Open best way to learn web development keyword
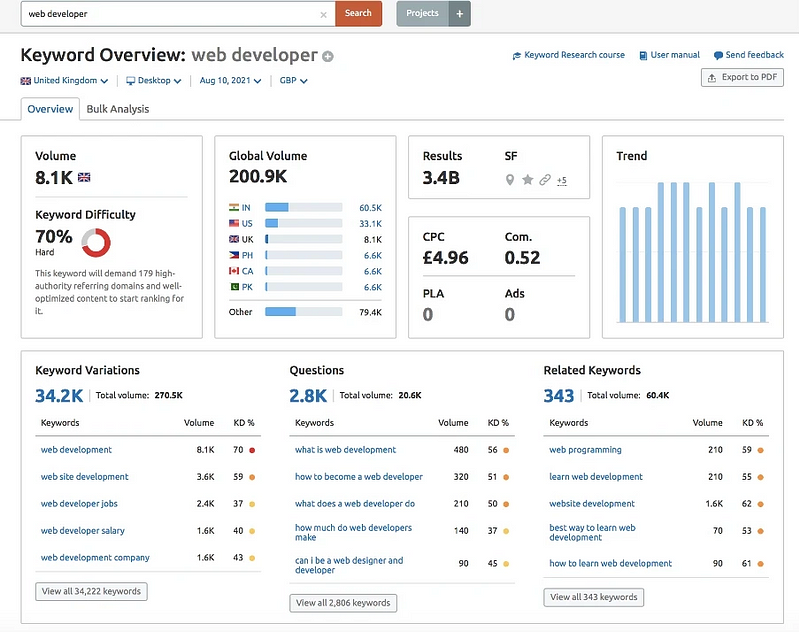Viewport: 800px width, 632px height. click(592, 533)
